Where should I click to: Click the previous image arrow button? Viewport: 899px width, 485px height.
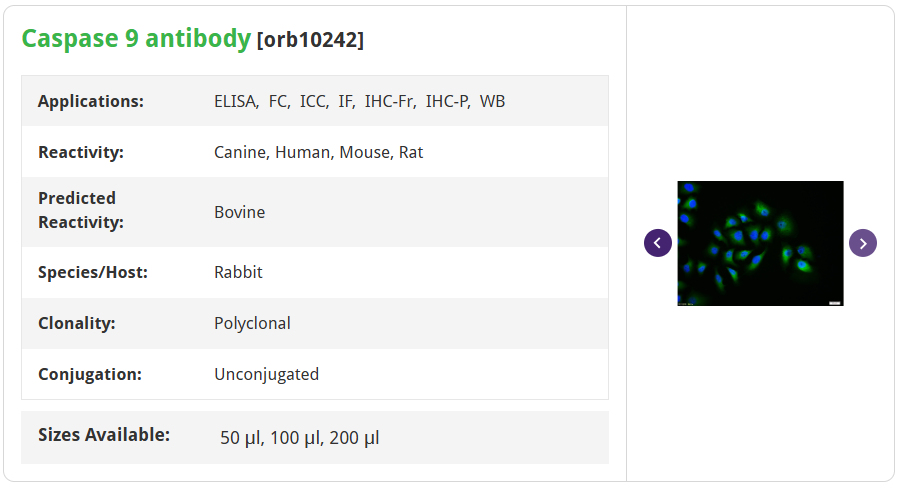(658, 243)
